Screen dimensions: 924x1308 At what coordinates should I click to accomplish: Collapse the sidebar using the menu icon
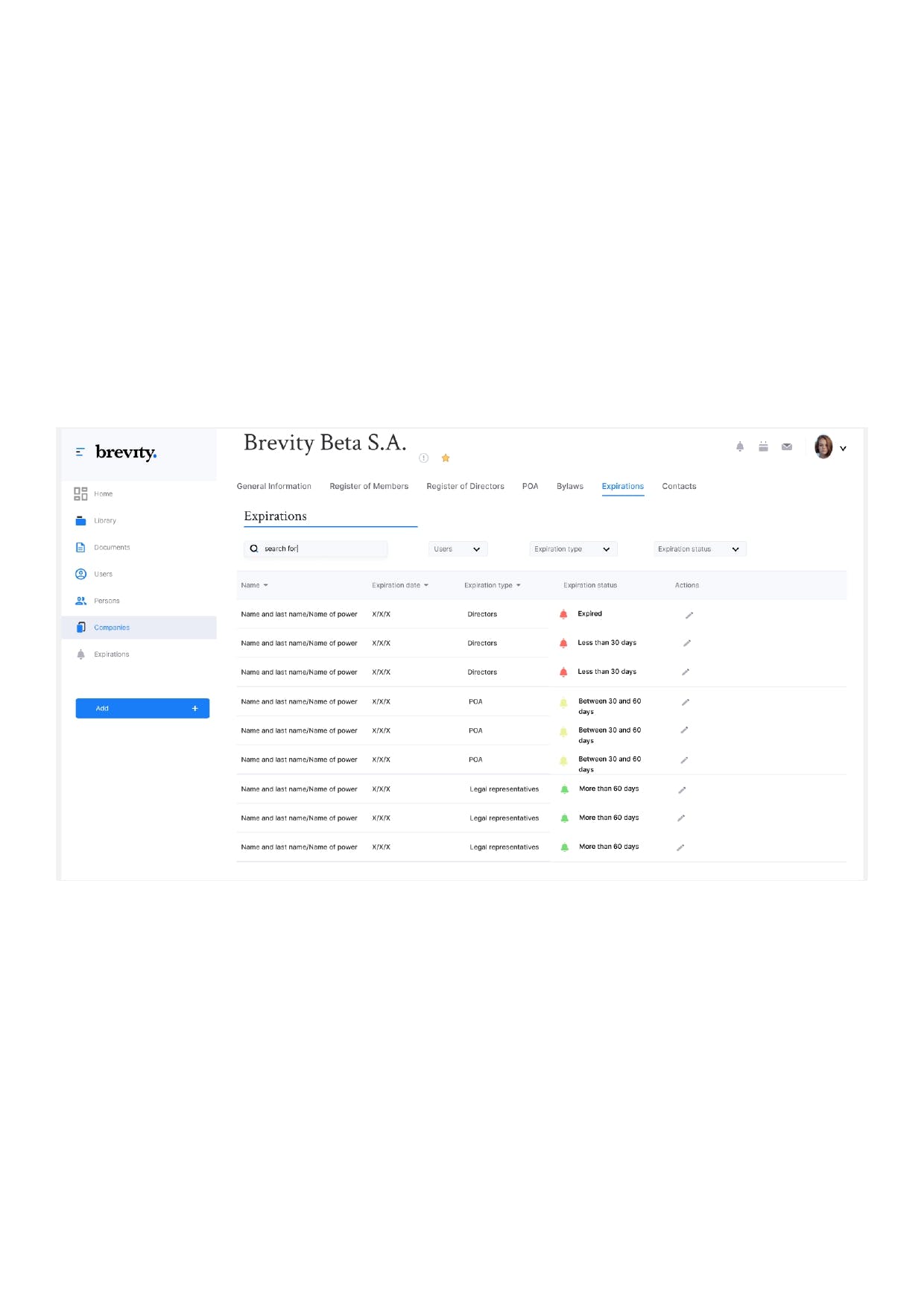[80, 452]
